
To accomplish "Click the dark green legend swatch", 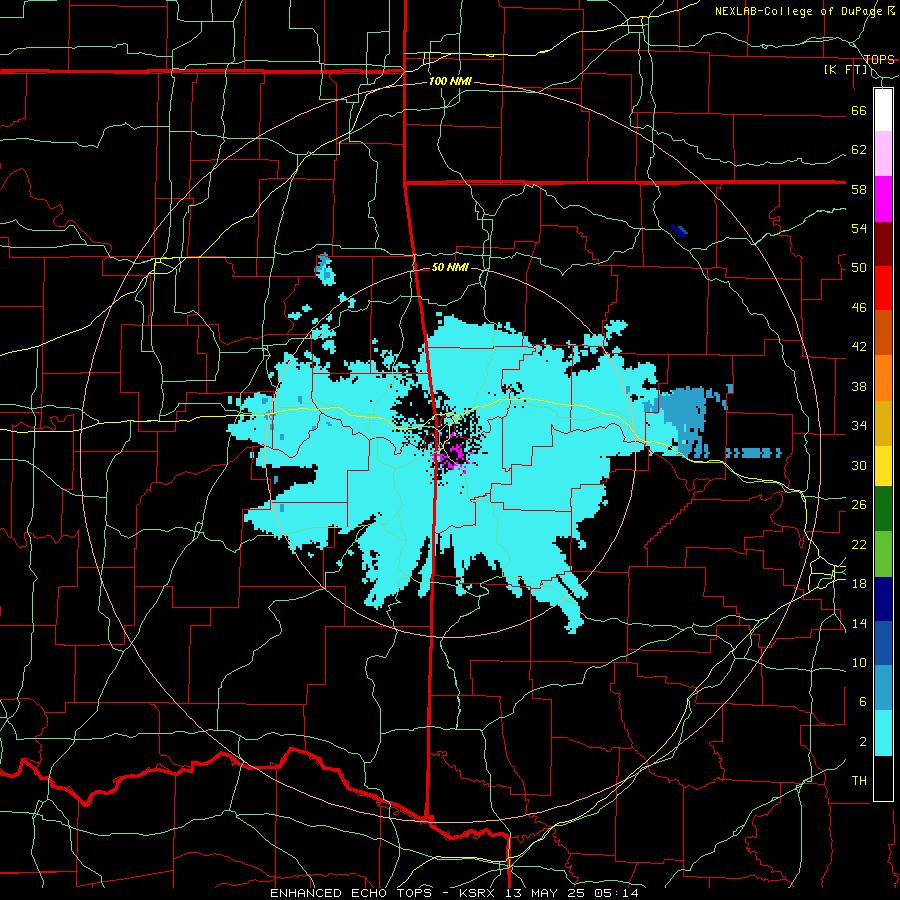I will click(x=883, y=509).
